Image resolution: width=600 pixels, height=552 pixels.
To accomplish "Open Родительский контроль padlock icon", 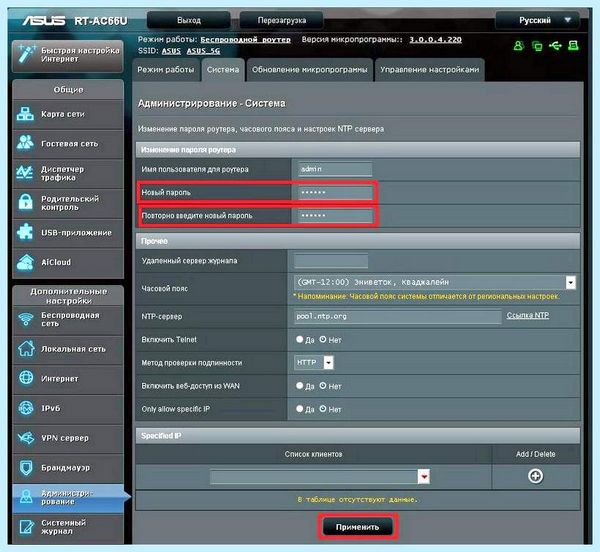I will 25,202.
